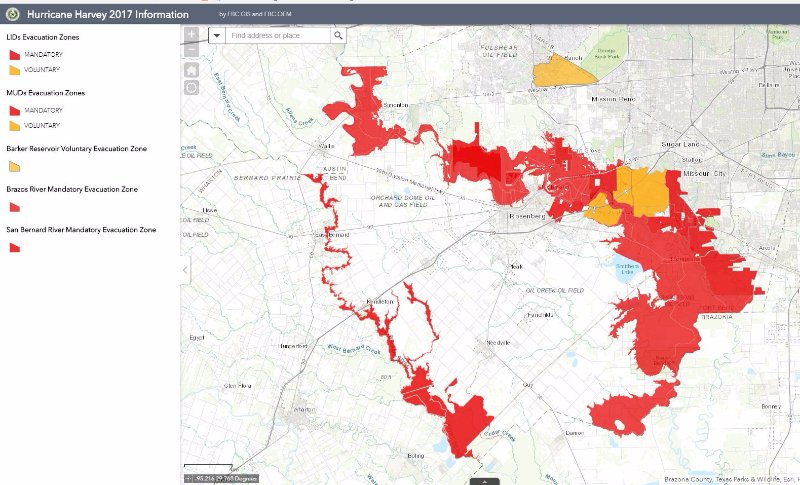Expand the bottom attribute table handle
Image resolution: width=800 pixels, height=485 pixels.
click(485, 481)
